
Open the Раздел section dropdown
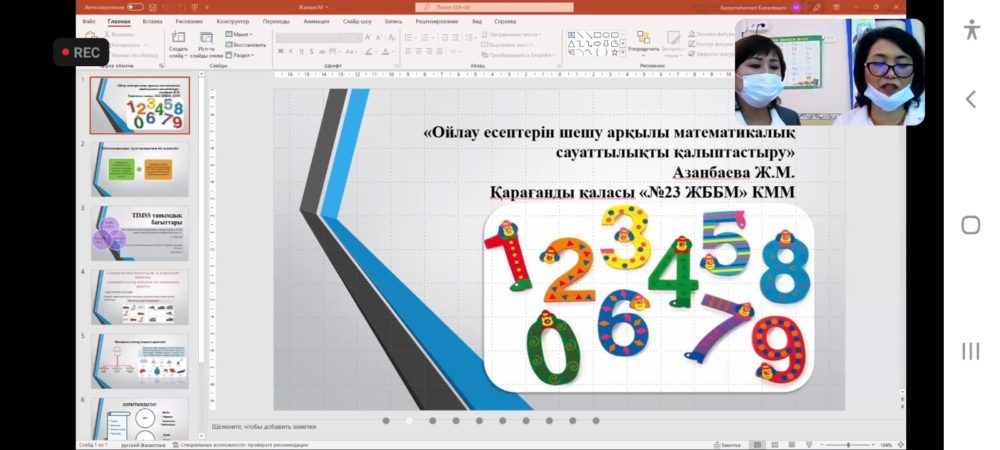click(239, 55)
